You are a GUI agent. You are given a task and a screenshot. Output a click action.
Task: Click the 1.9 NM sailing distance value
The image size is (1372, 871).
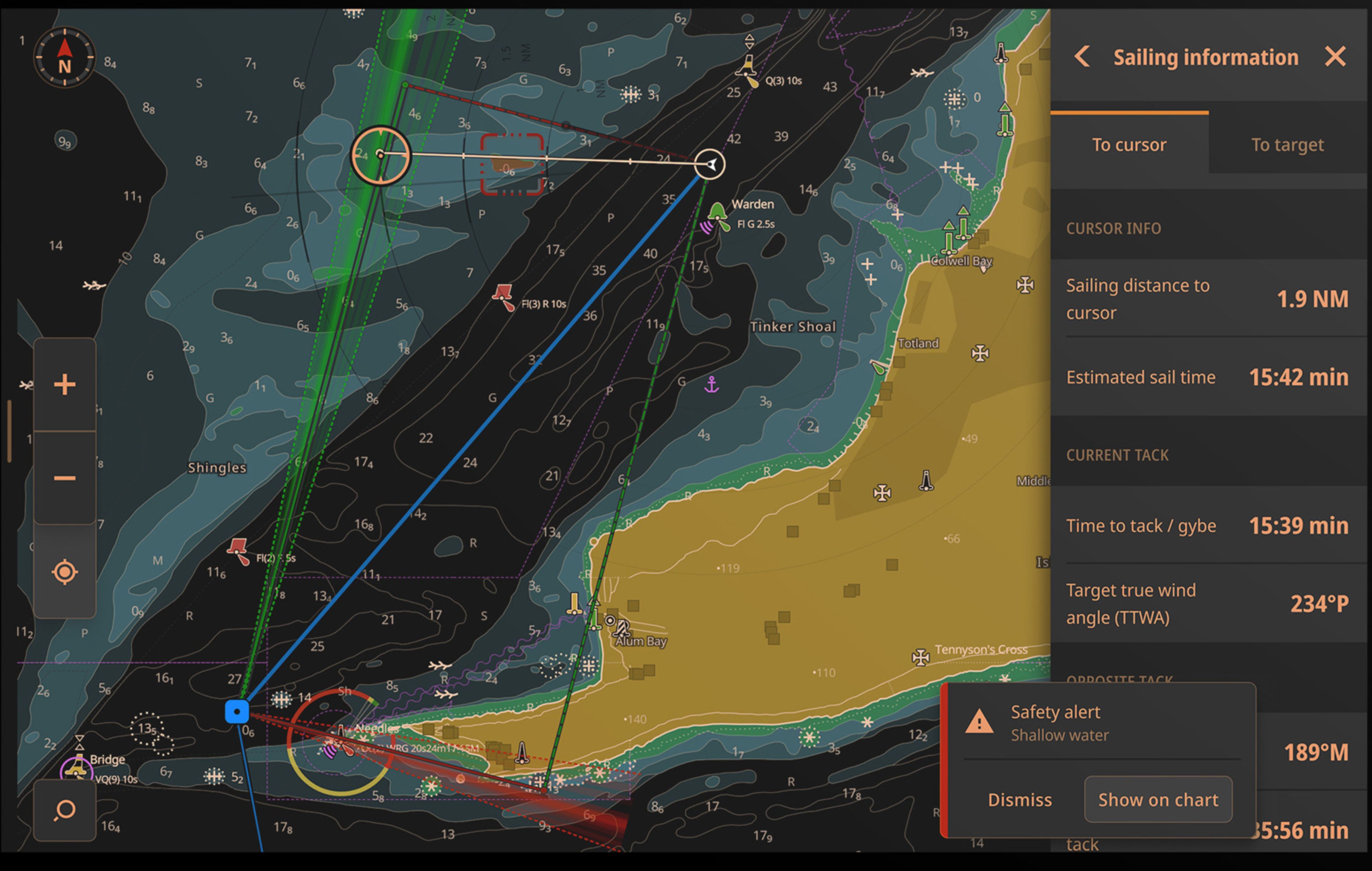(x=1312, y=299)
